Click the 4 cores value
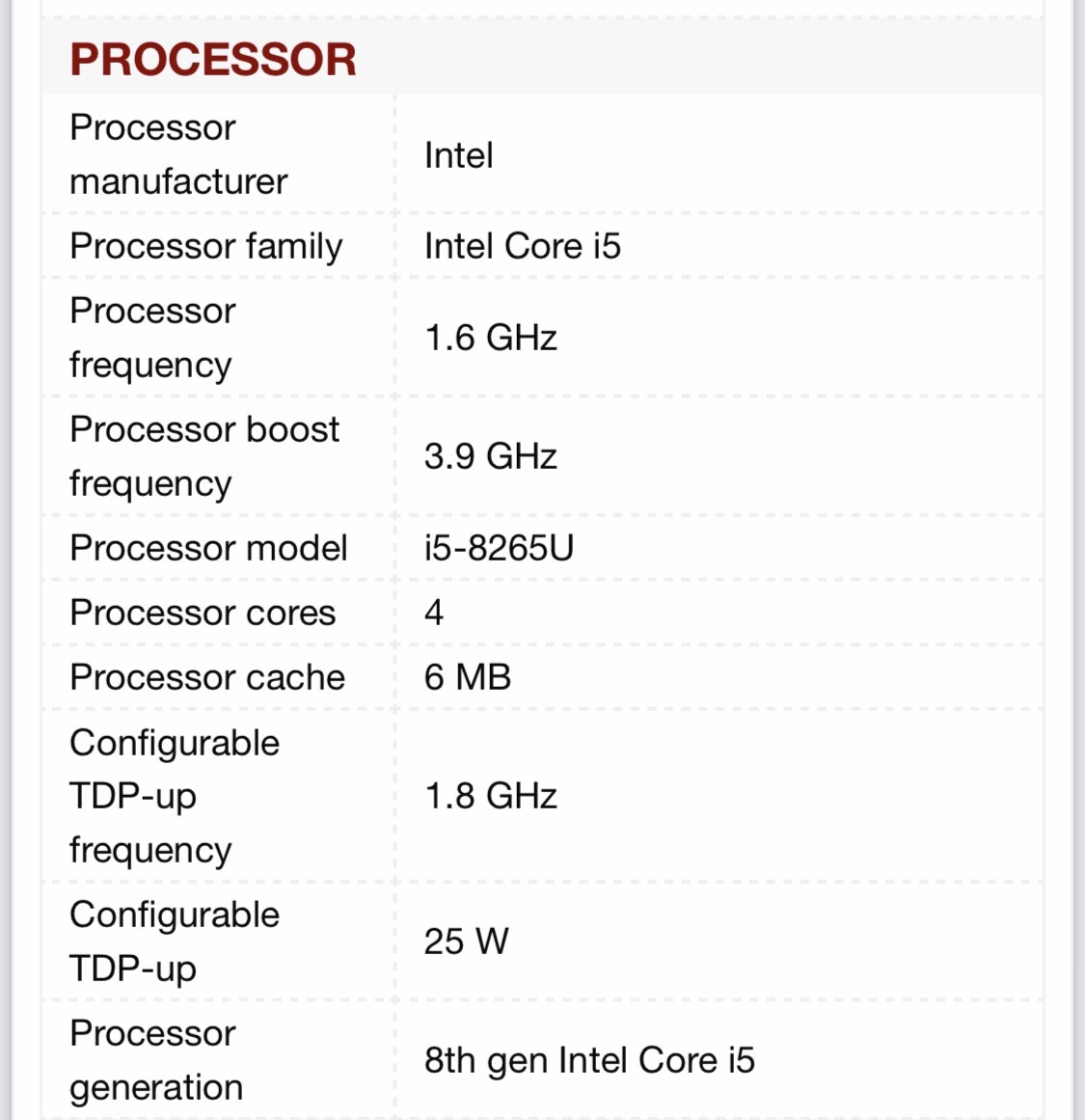 [434, 613]
